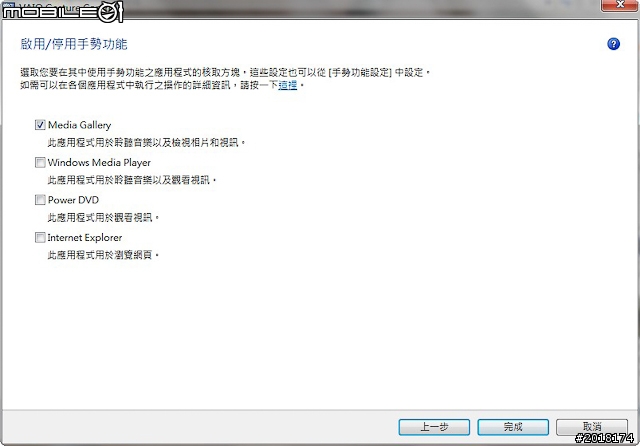Select the Media Gallery label text
Screen dimensions: 640x446
[79, 125]
